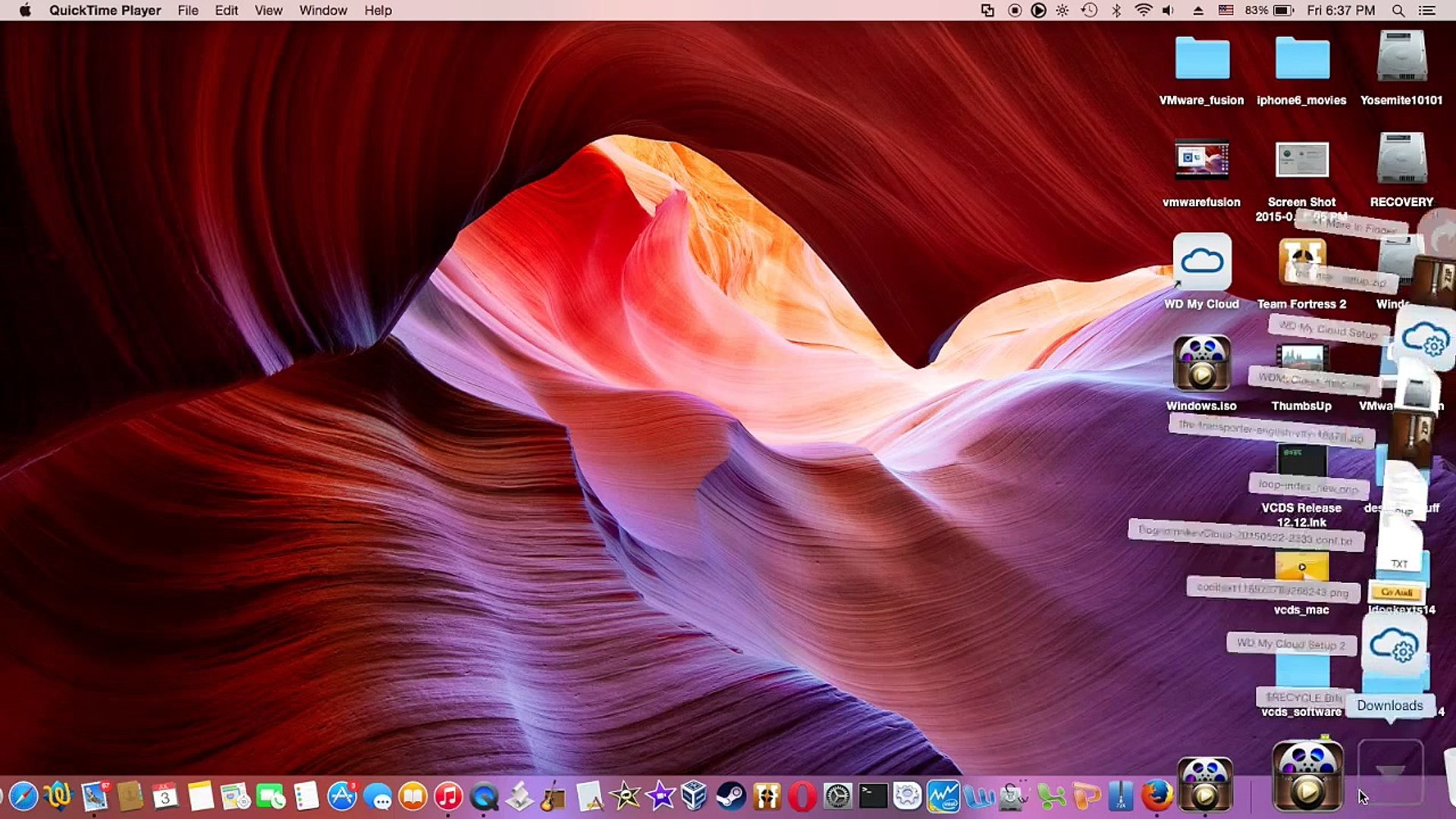The height and width of the screenshot is (819, 1456).
Task: Select the WD My Cloud desktop icon
Action: pos(1201,262)
